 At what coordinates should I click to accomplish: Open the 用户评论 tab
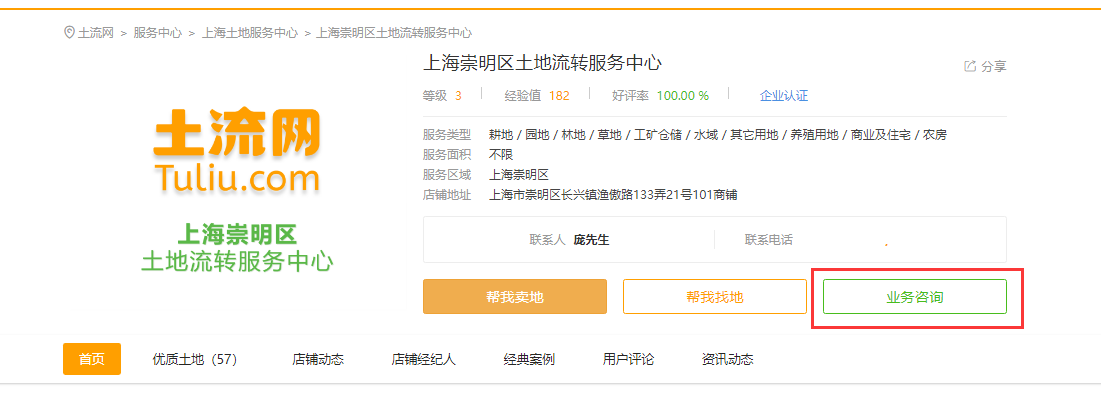(x=628, y=359)
